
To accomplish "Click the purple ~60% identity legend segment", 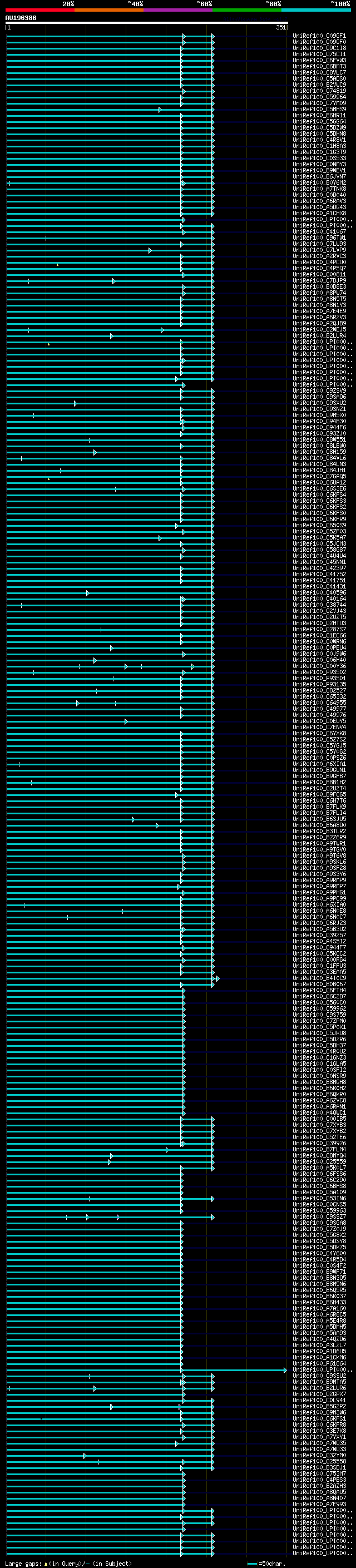I will 179,10.
